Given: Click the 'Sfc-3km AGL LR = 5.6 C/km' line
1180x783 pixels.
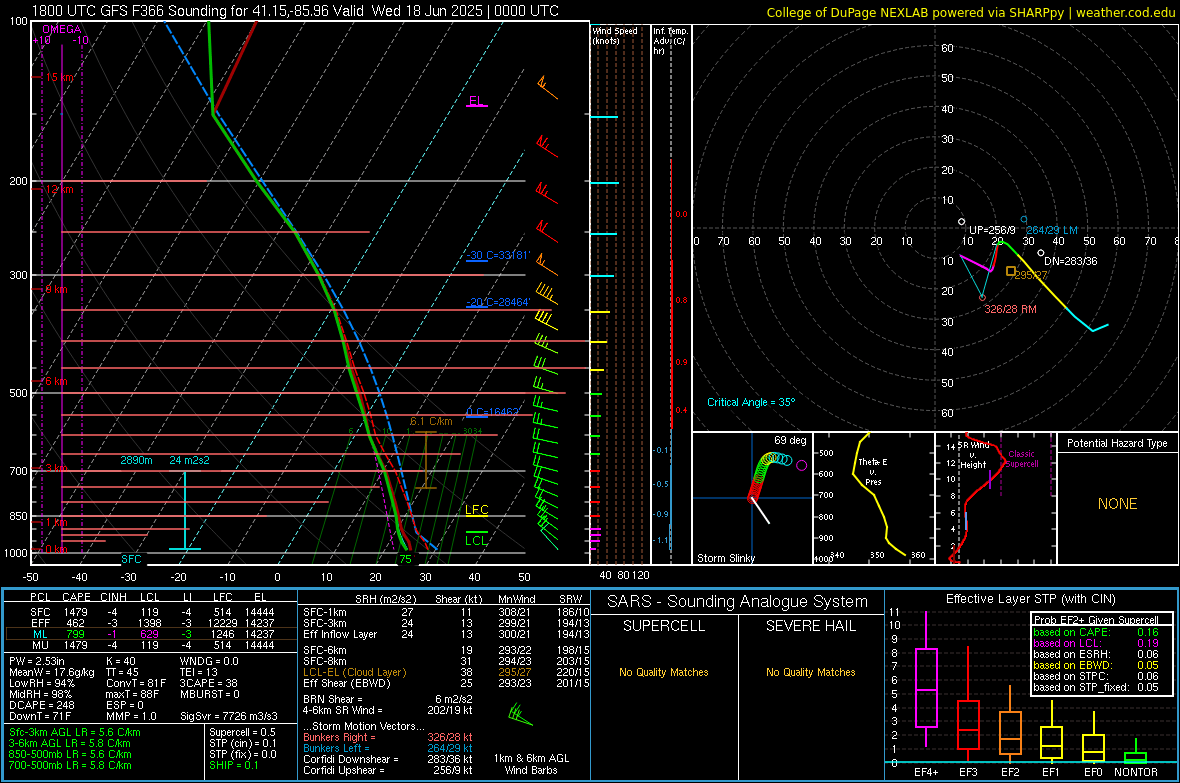Looking at the screenshot, I should coord(75,732).
